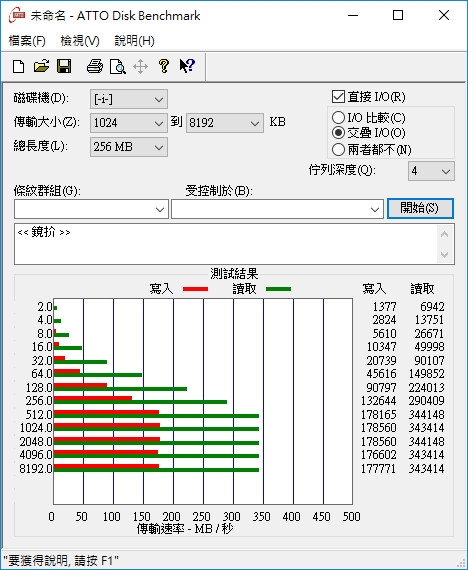
Task: Click the 8192.0 row label in chart
Action: 36,469
